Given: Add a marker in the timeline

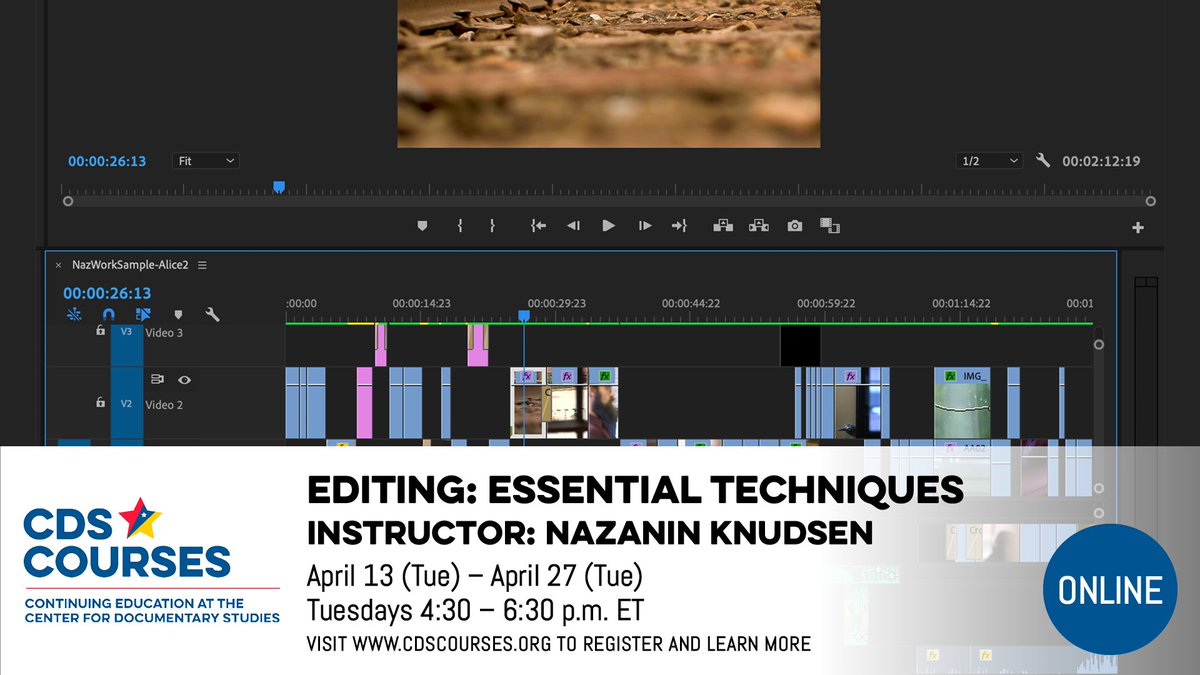Looking at the screenshot, I should pos(178,314).
